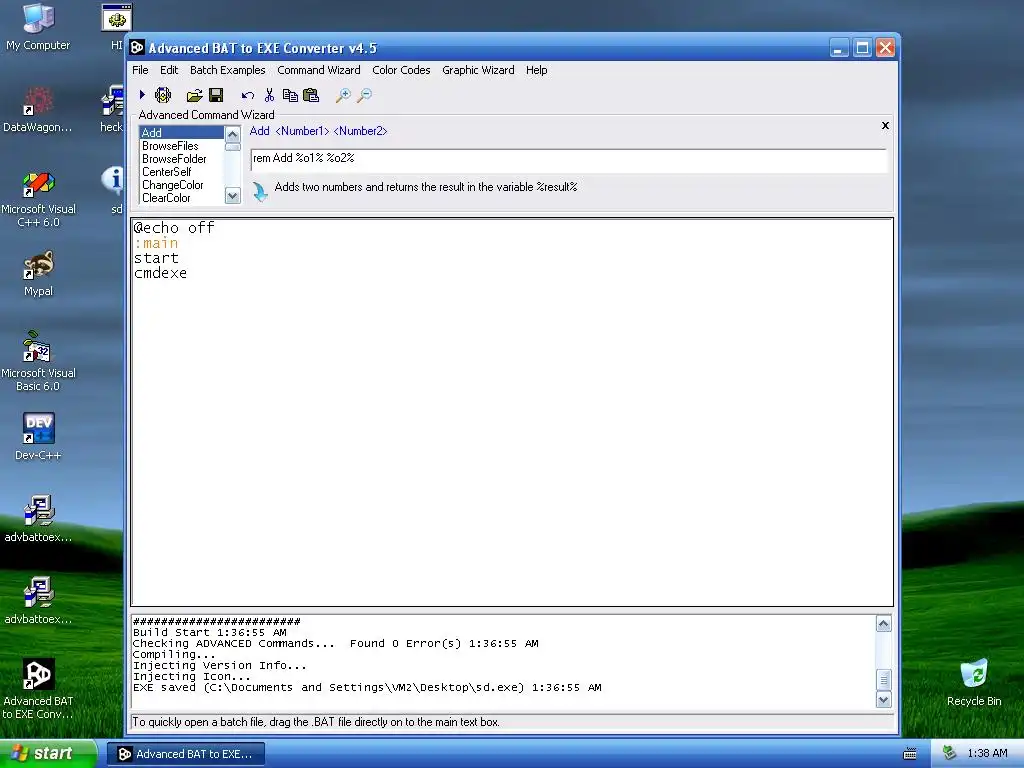The height and width of the screenshot is (768, 1024).
Task: Copy selection using the copy icon
Action: (290, 95)
